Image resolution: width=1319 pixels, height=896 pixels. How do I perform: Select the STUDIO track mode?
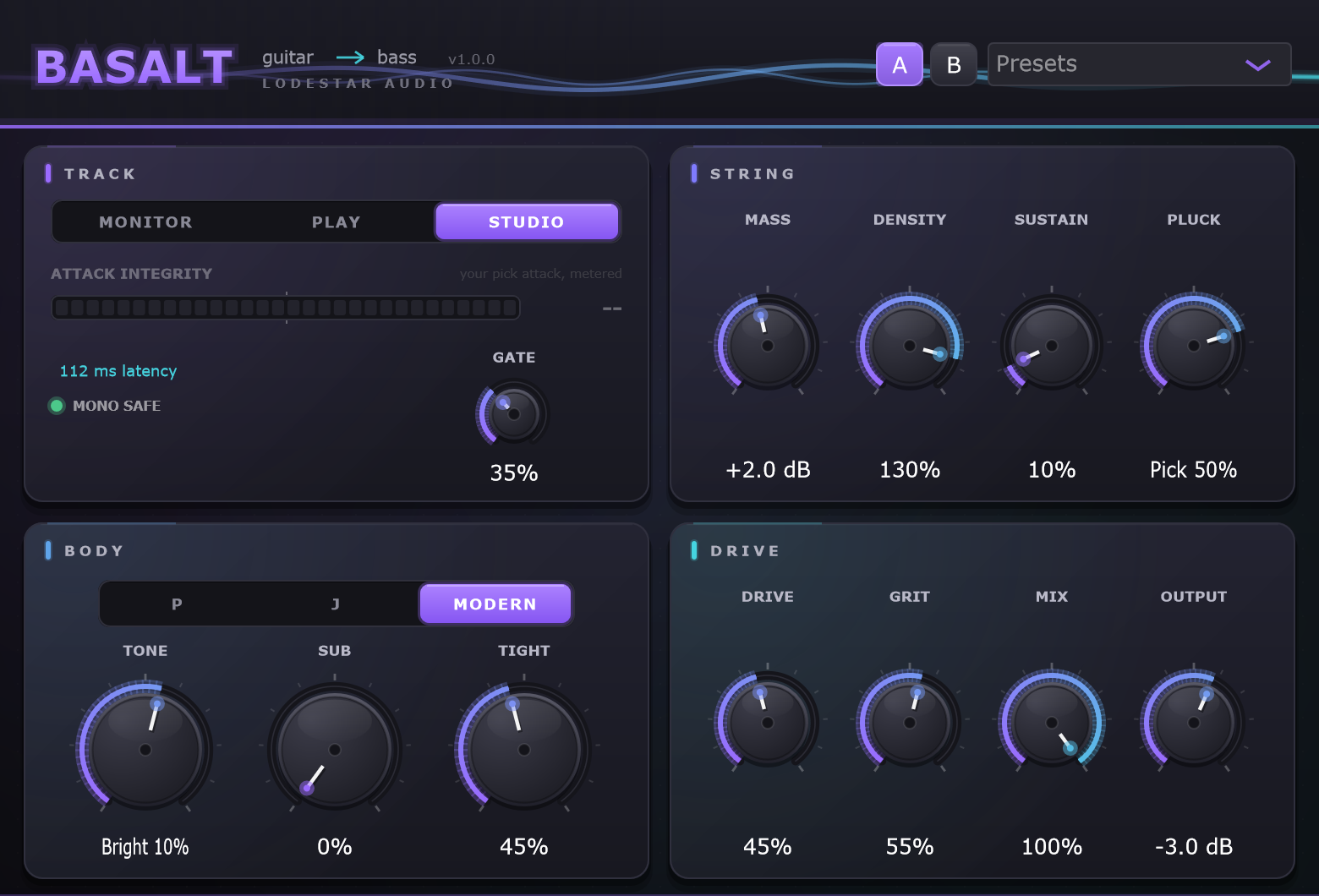tap(526, 222)
